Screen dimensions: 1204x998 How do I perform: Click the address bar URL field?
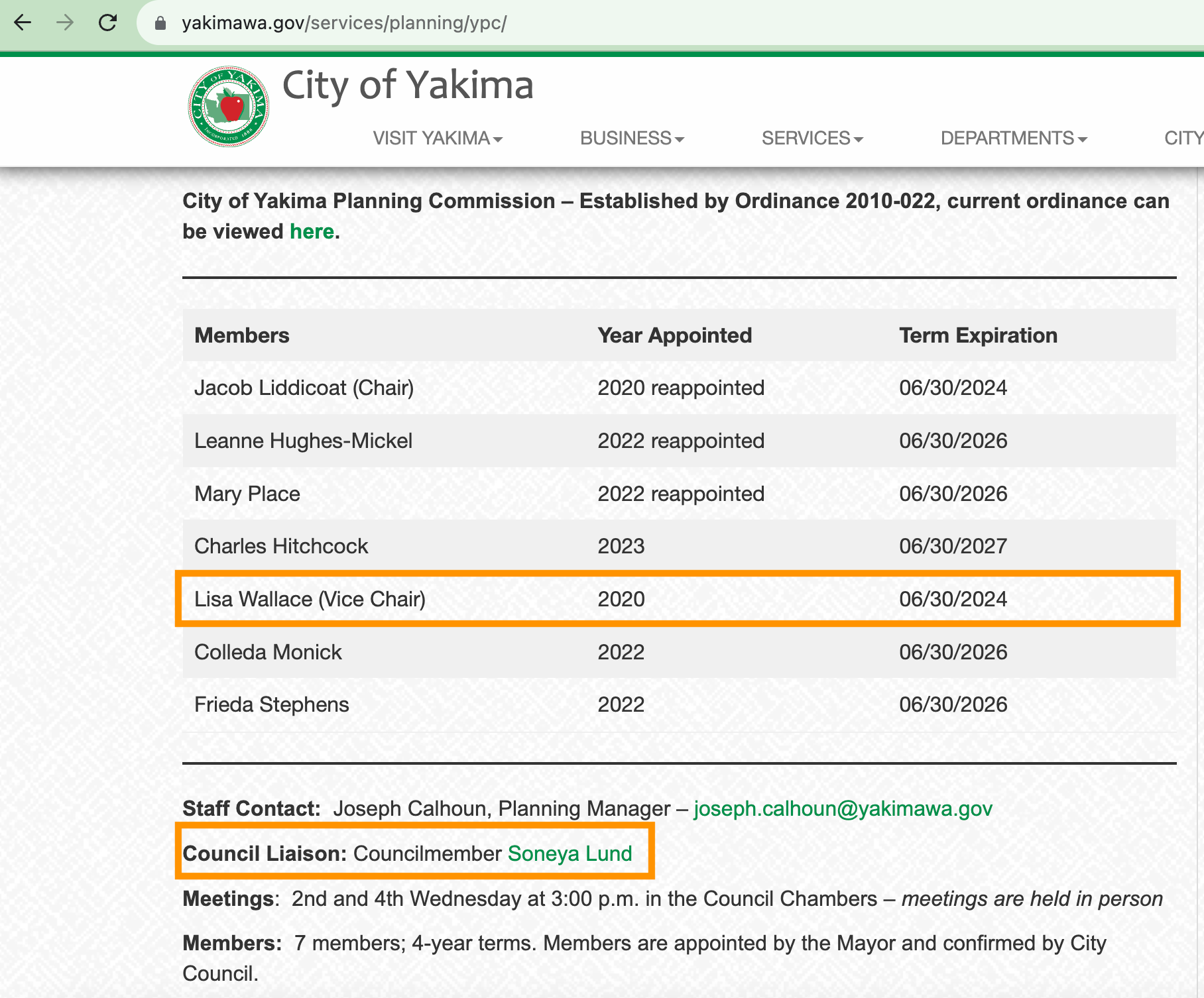(670, 23)
